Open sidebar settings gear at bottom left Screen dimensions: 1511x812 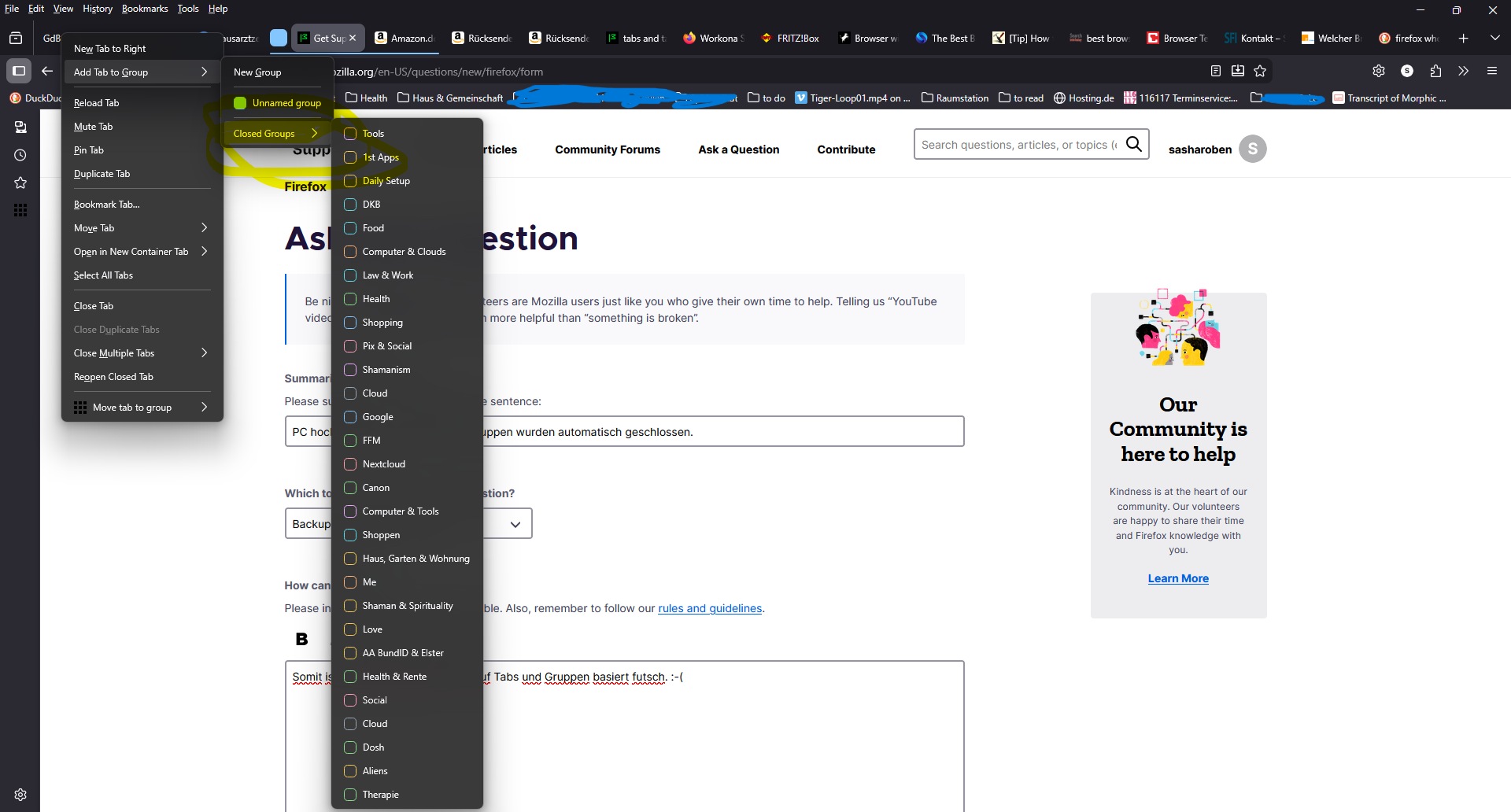(x=20, y=795)
